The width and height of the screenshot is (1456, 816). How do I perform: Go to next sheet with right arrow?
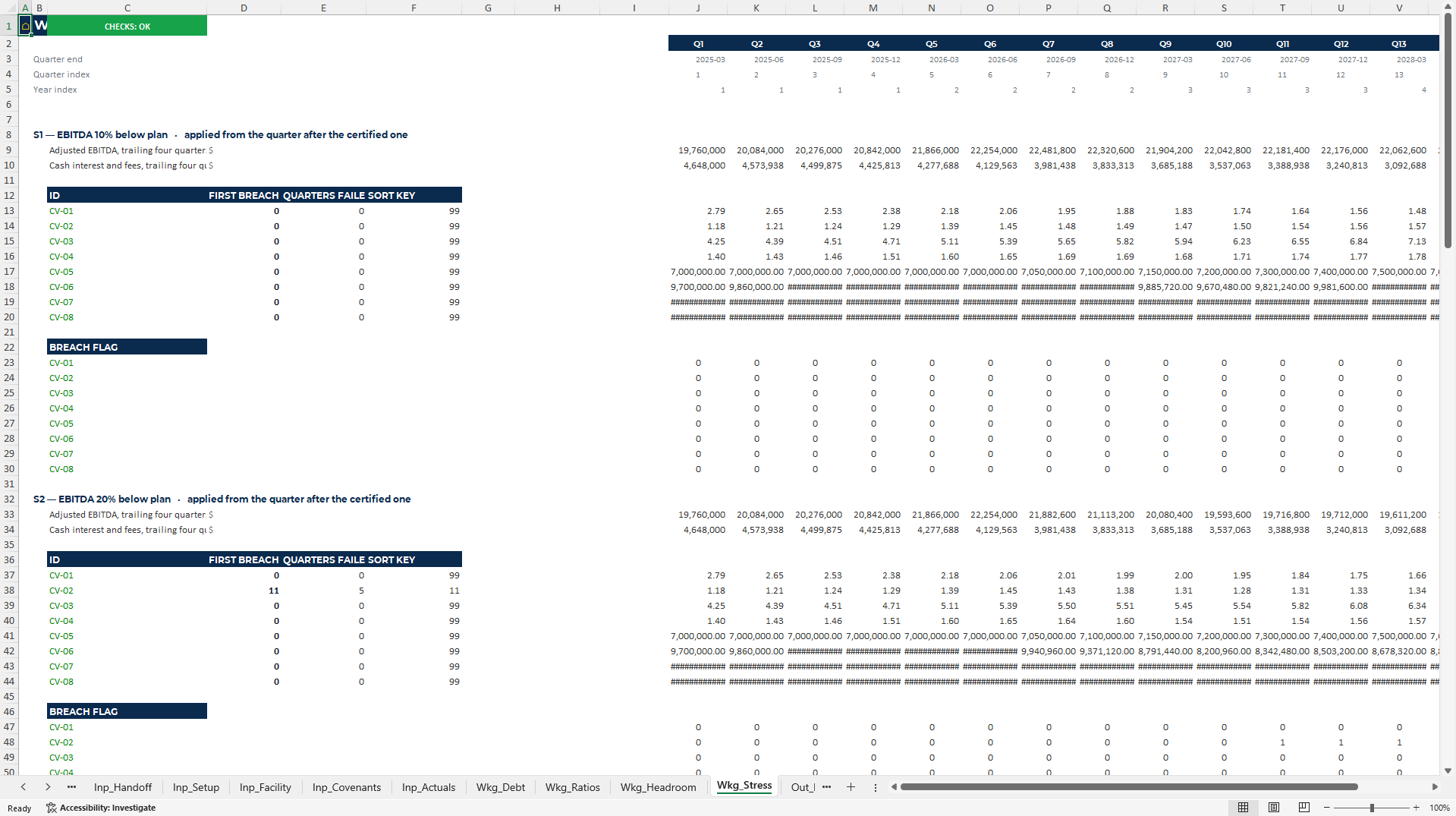tap(48, 787)
